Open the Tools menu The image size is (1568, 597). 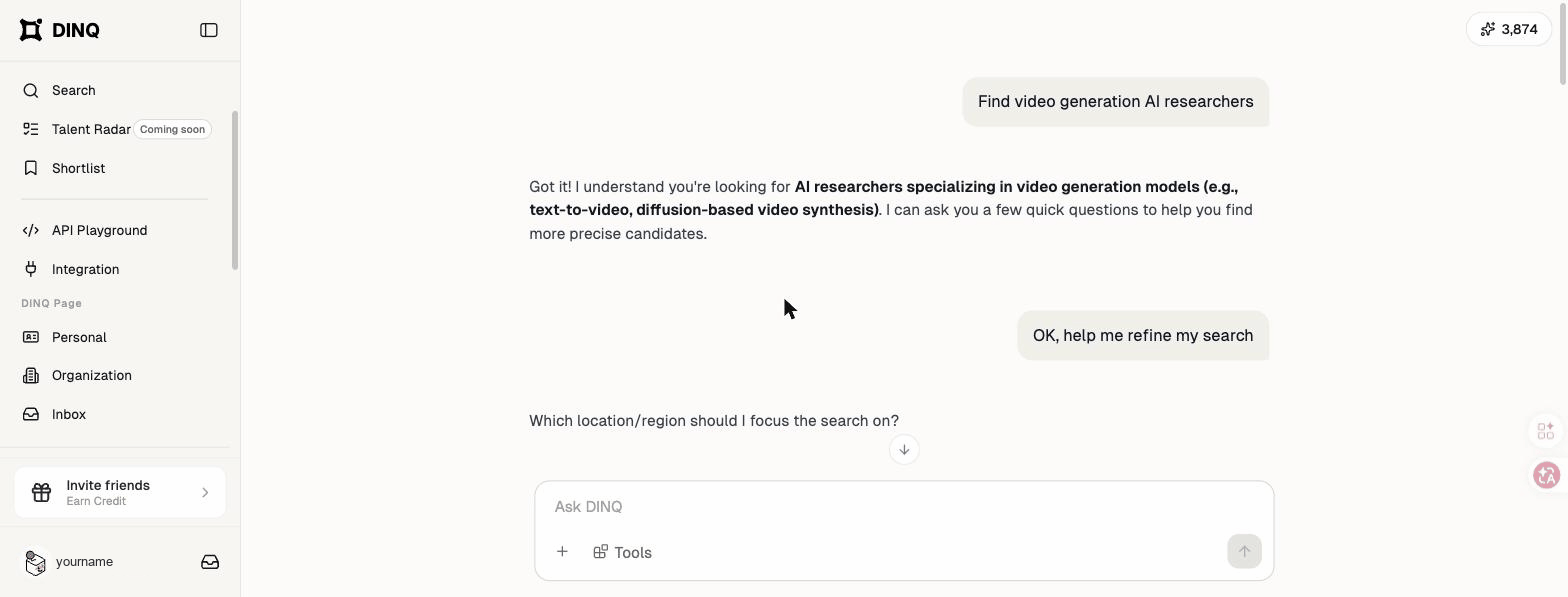623,552
